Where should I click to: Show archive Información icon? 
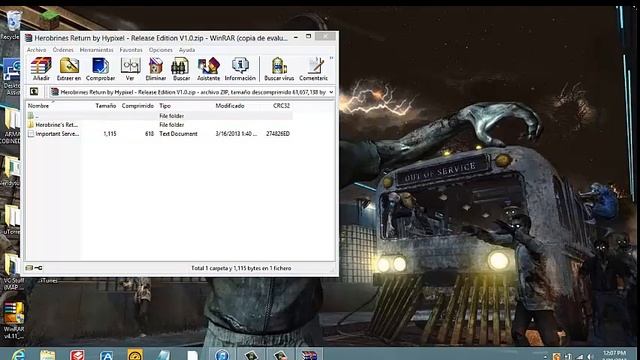[x=240, y=69]
